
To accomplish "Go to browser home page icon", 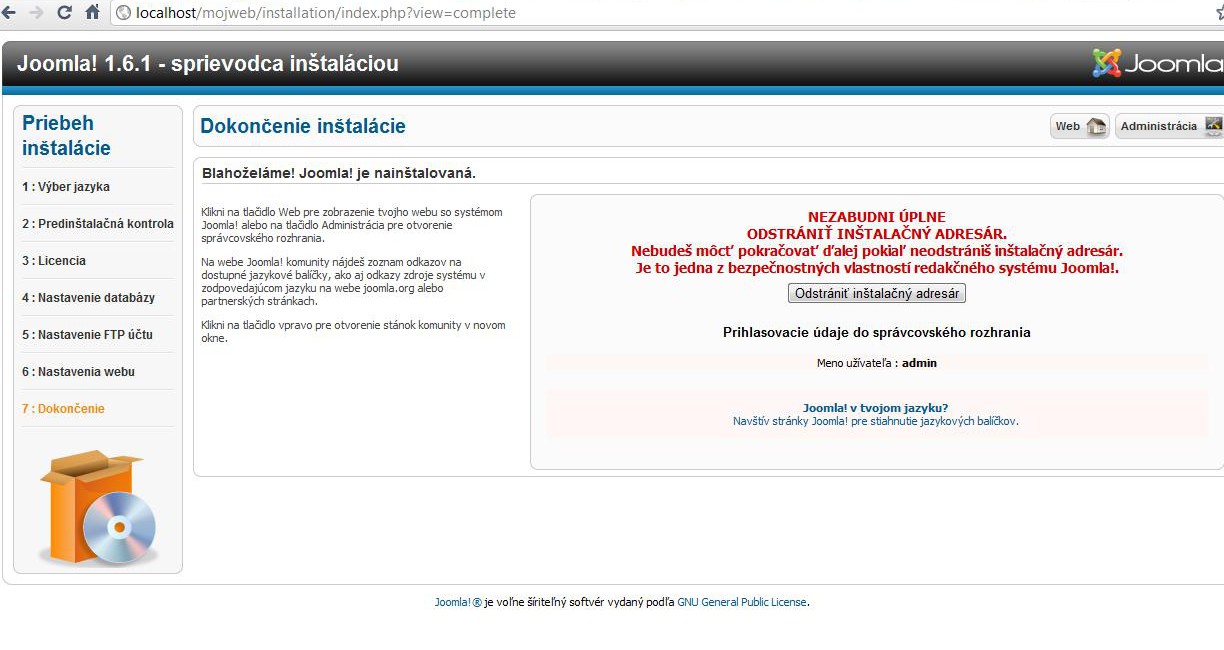I will click(x=92, y=13).
